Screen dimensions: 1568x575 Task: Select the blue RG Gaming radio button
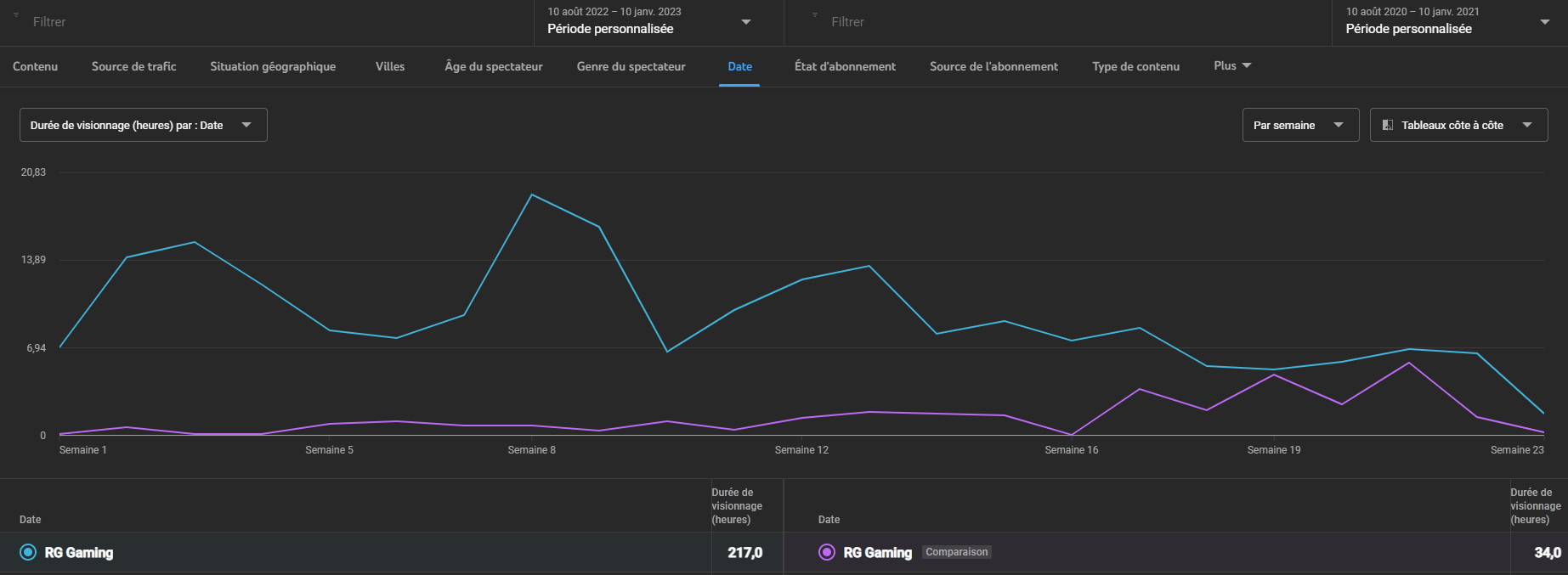click(x=28, y=552)
